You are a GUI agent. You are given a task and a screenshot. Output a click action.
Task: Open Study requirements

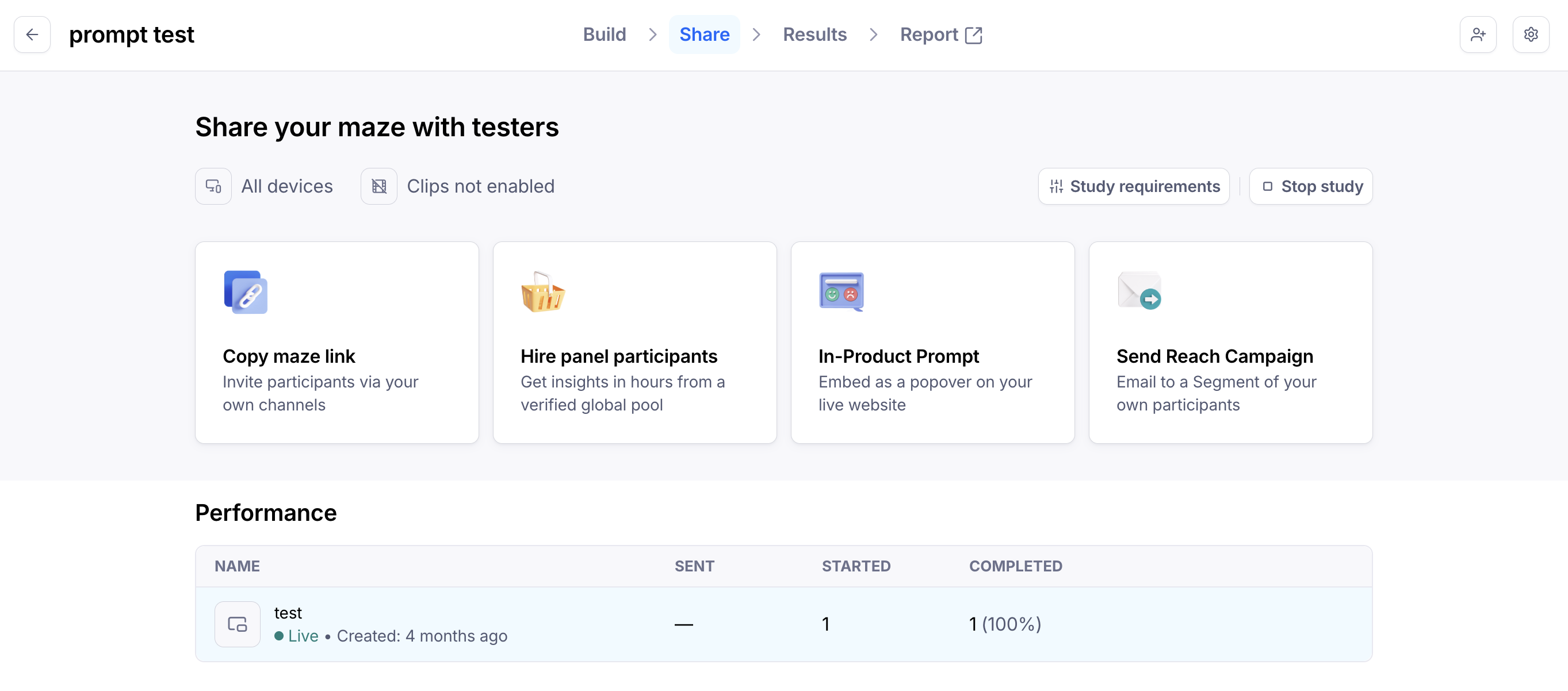tap(1133, 186)
